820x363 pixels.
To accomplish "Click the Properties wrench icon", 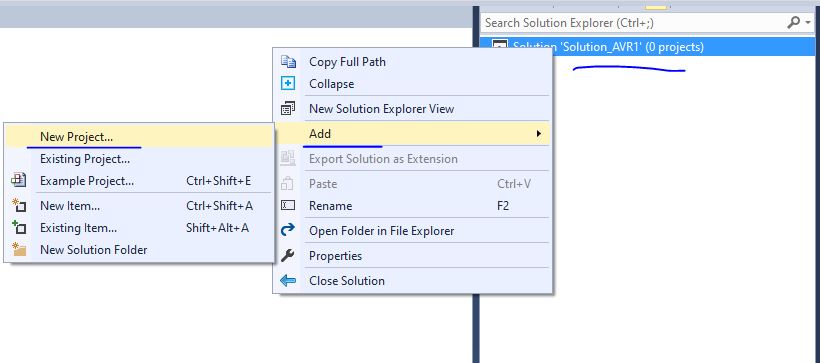I will [x=288, y=255].
